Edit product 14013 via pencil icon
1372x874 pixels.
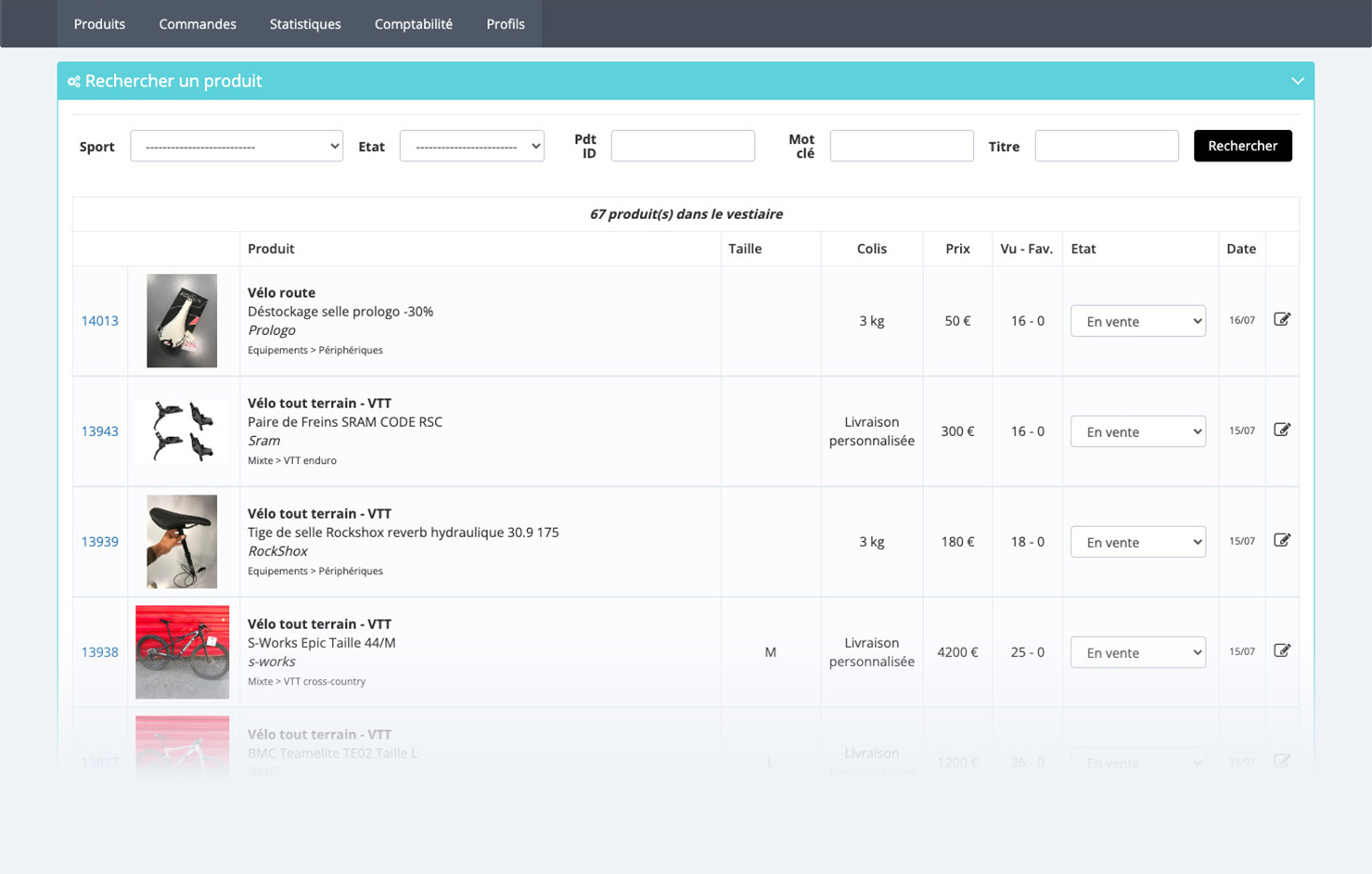pos(1282,319)
